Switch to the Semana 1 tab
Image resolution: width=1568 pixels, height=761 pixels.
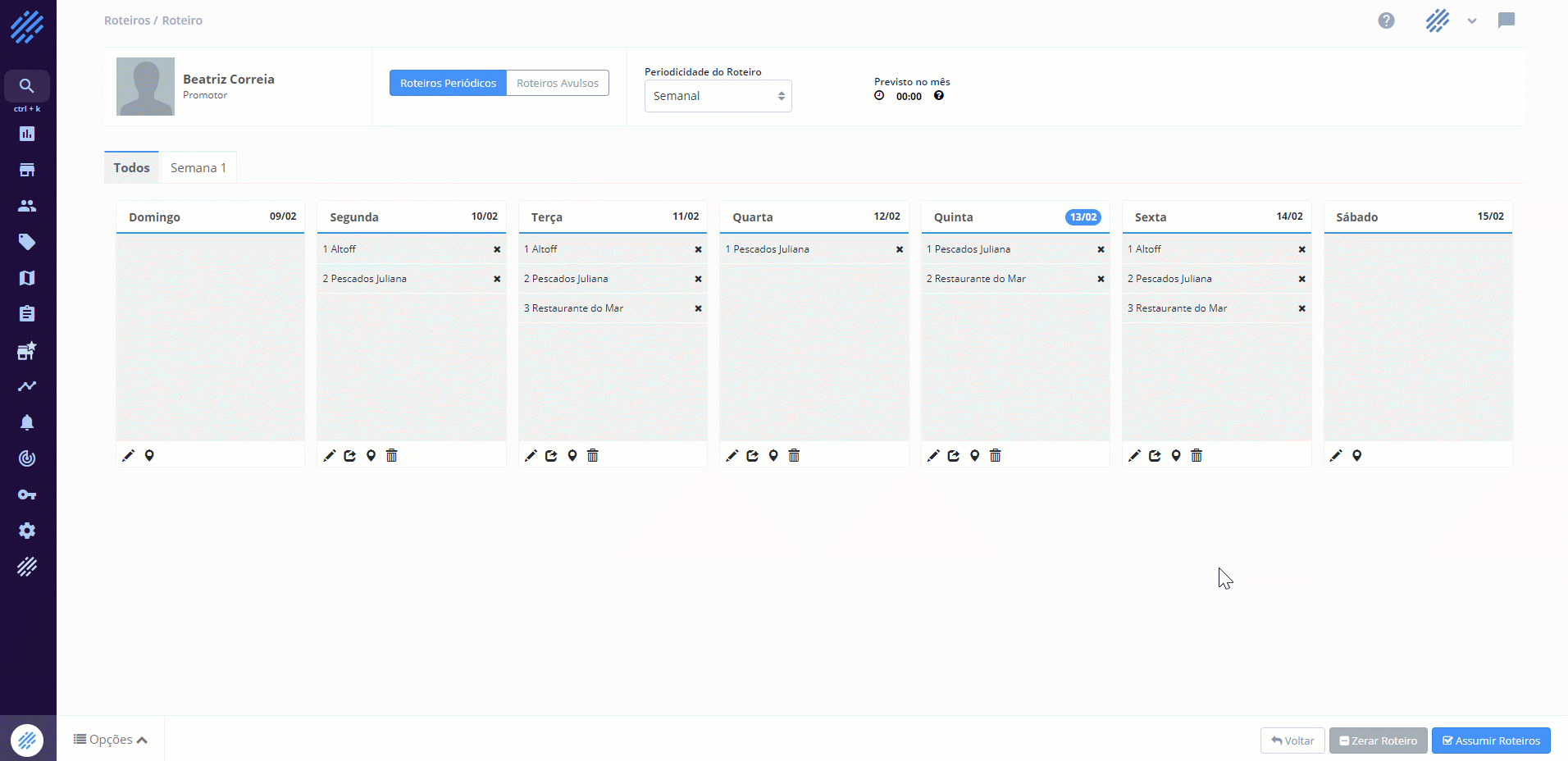pos(198,168)
